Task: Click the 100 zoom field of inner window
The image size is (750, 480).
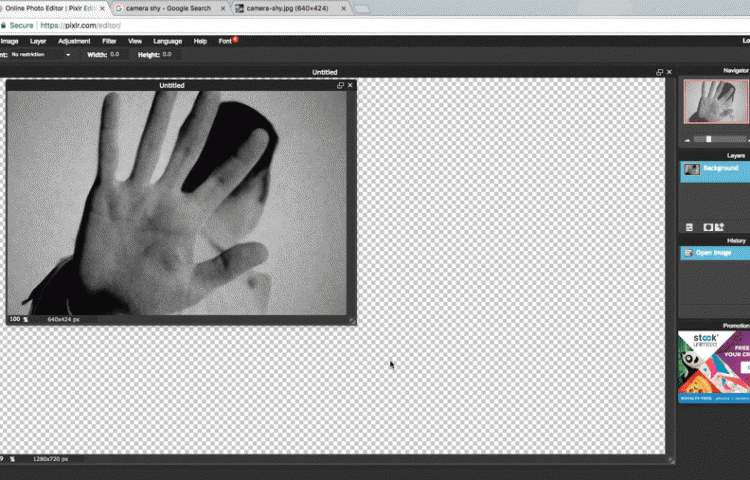Action: tap(15, 319)
